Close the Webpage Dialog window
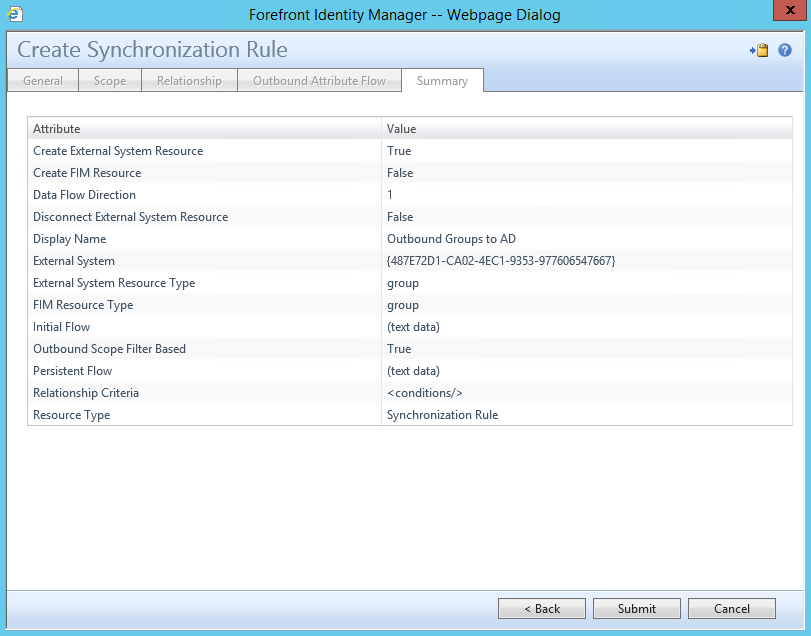The width and height of the screenshot is (811, 636). point(790,10)
